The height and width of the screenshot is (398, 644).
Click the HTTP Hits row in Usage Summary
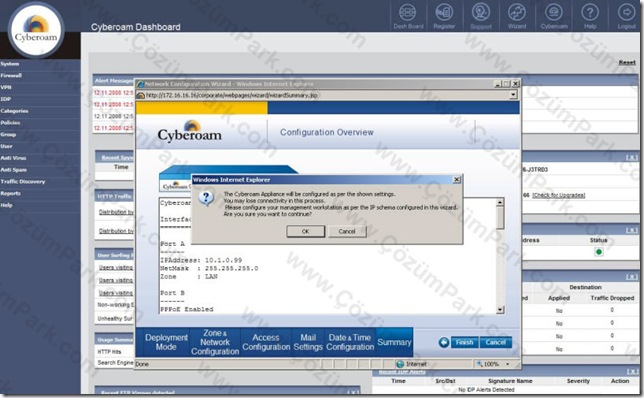[x=109, y=352]
